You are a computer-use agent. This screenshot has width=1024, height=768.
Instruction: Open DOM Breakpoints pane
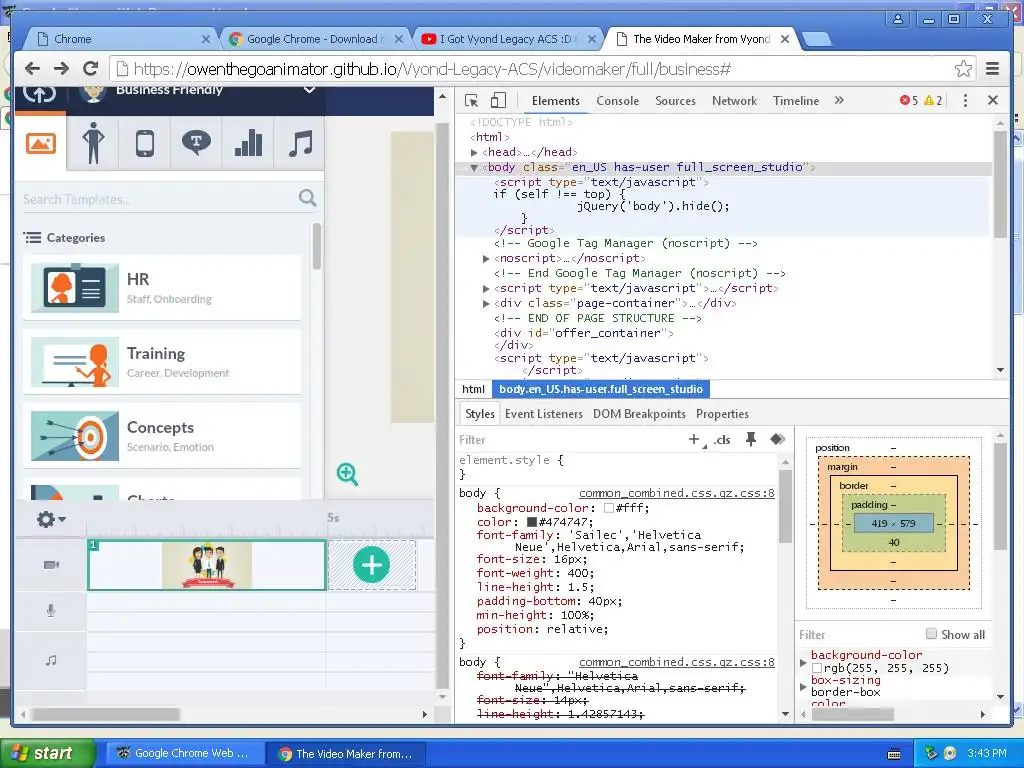[639, 414]
